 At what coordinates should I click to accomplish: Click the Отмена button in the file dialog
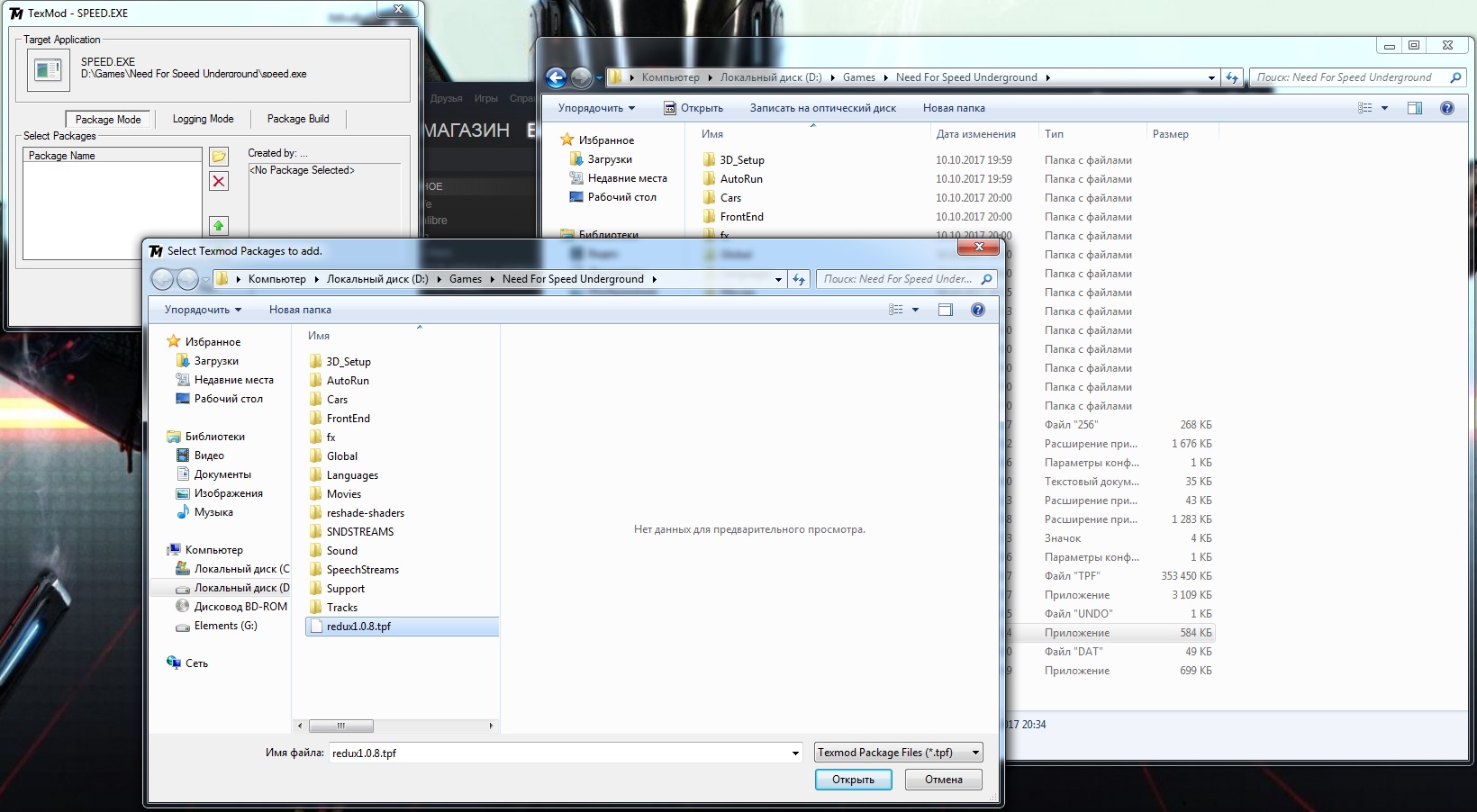point(944,780)
